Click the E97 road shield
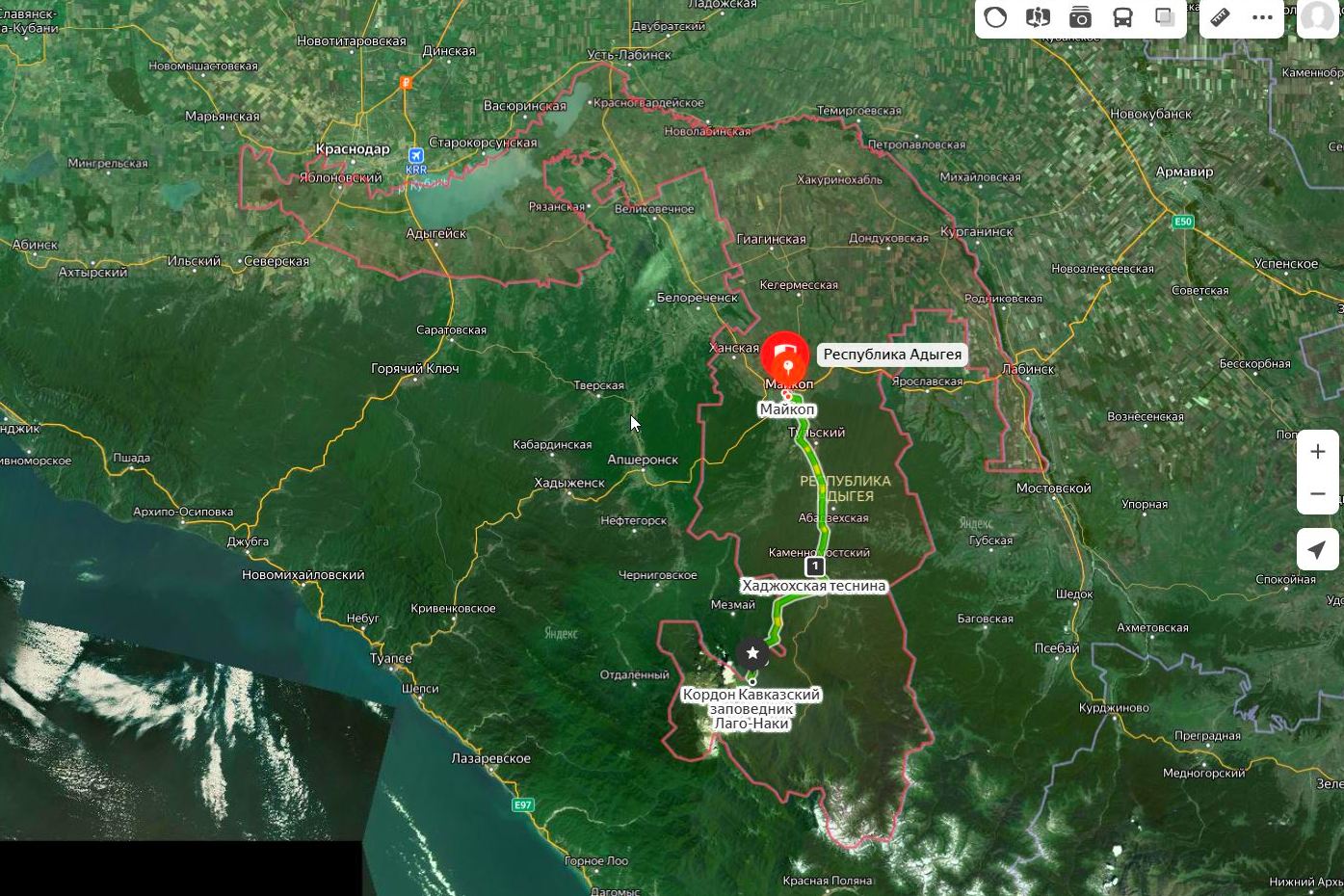Screen dimensions: 1344x896 [x=522, y=804]
